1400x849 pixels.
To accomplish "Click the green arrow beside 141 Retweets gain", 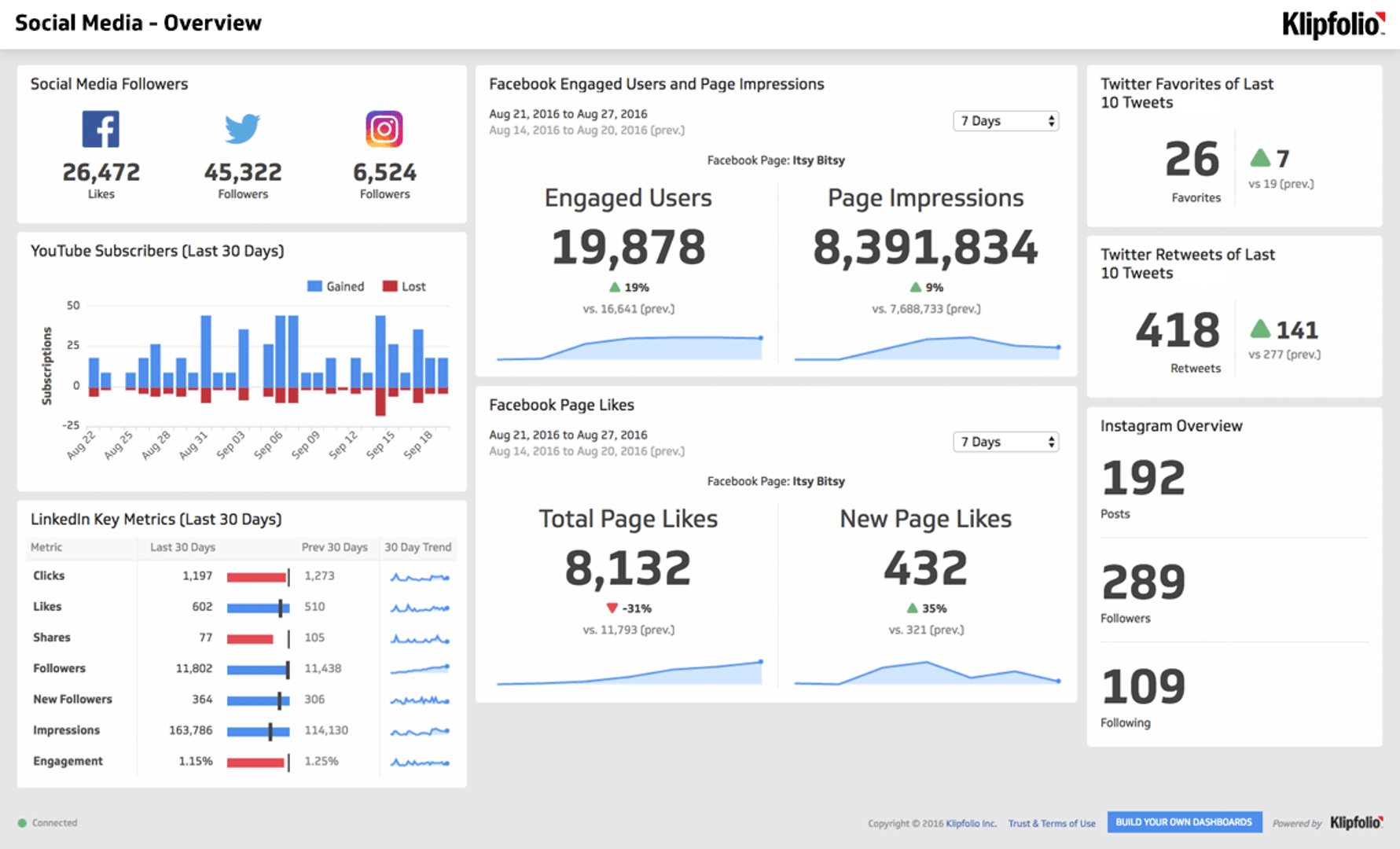I will click(x=1262, y=329).
